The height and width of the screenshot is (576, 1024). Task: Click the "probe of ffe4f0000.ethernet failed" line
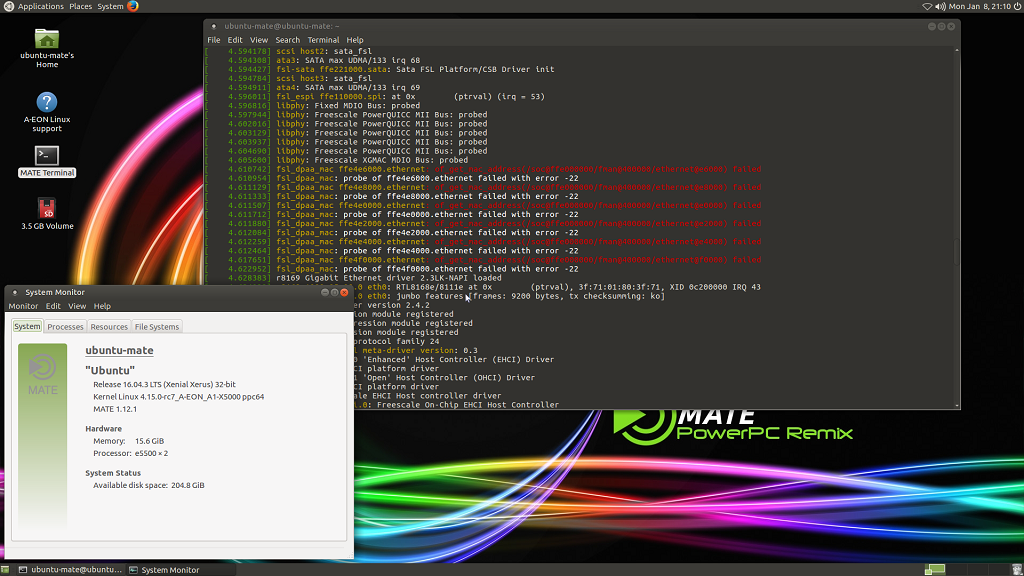pos(427,269)
